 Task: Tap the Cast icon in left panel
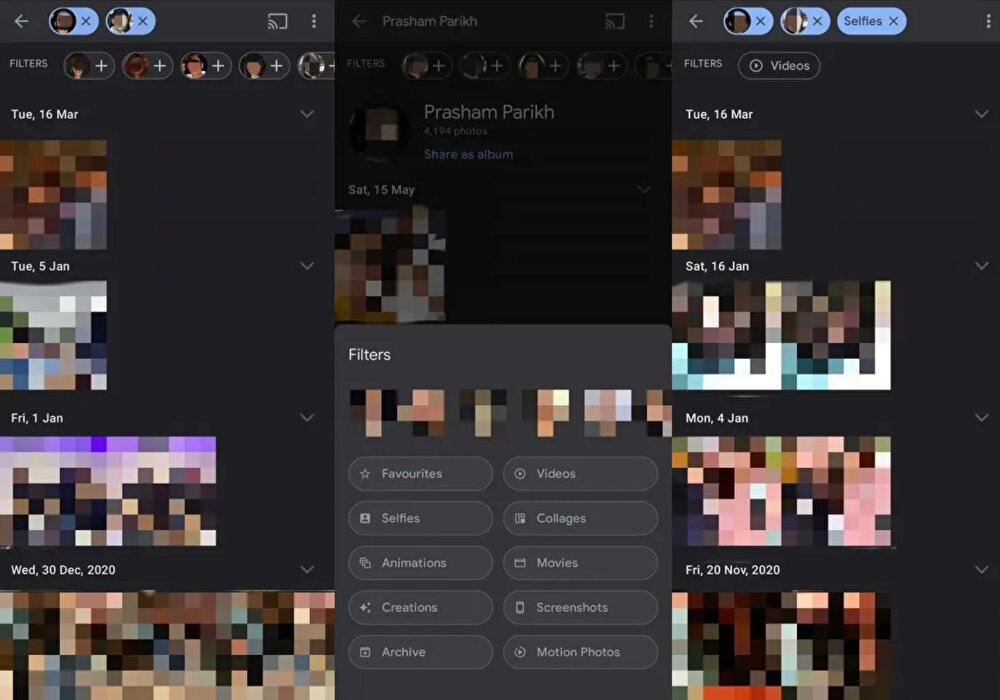click(278, 21)
